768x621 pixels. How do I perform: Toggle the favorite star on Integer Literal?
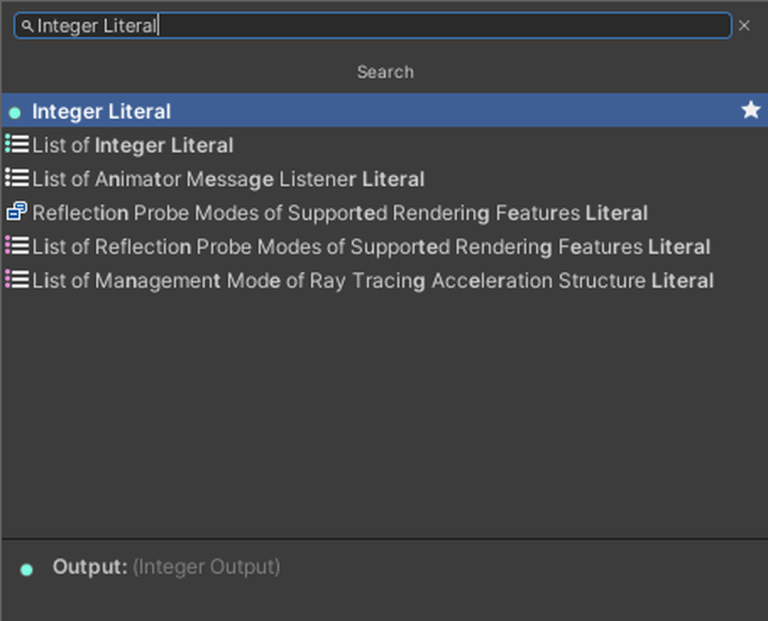pyautogui.click(x=750, y=110)
